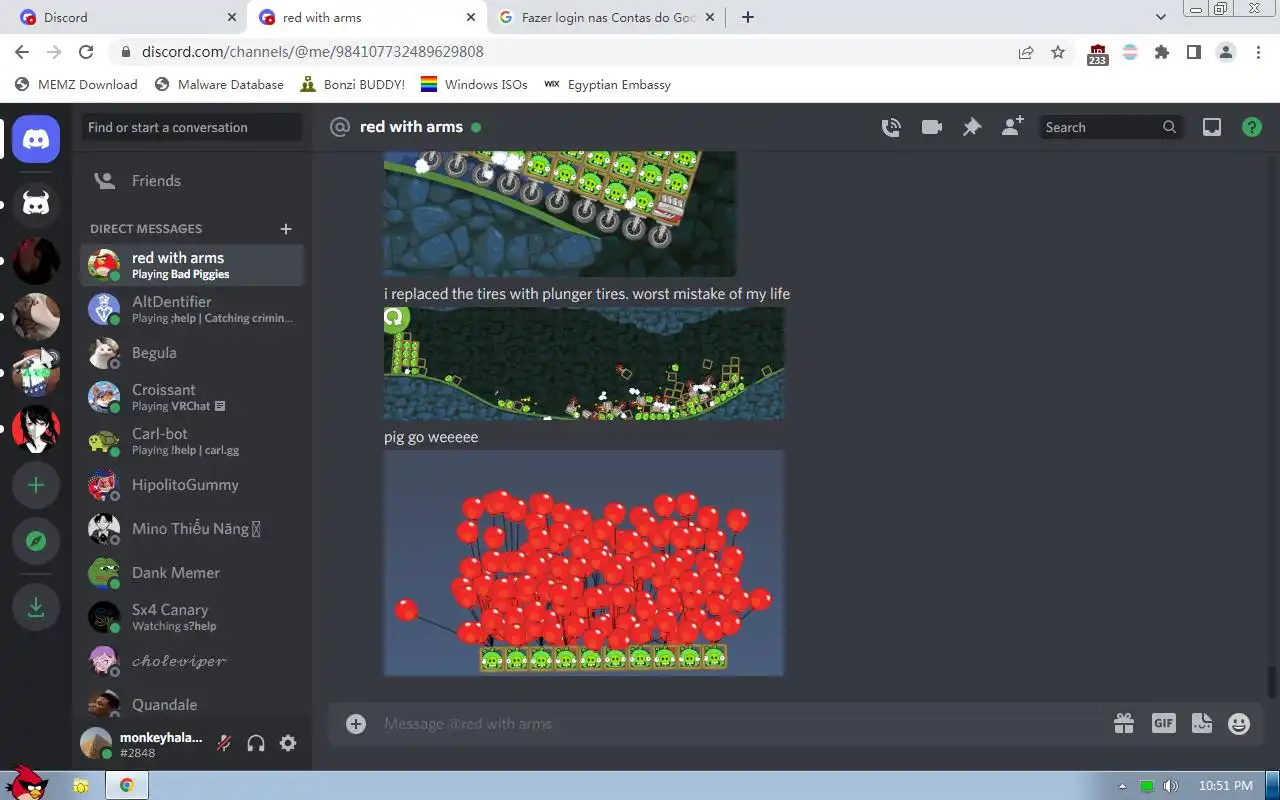Open Chrome from taskbar
Viewport: 1280px width, 800px height.
click(x=127, y=785)
